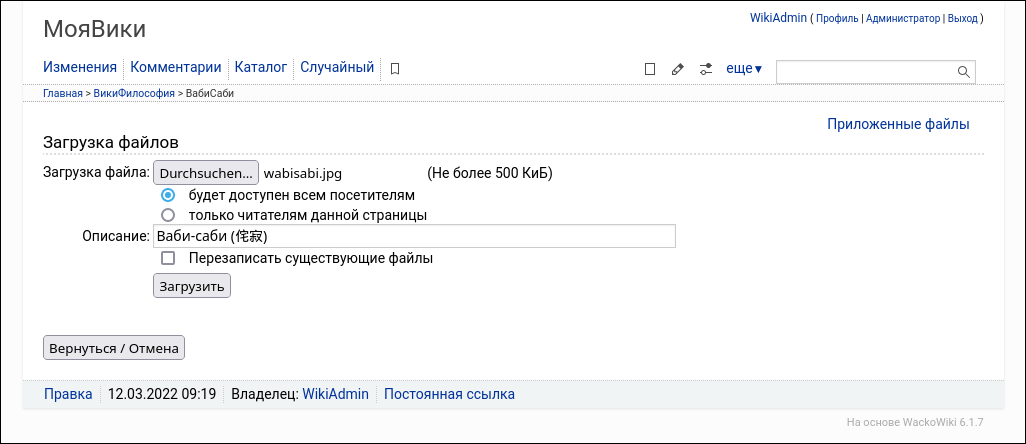Viewport: 1026px width, 444px height.
Task: Click into the Описание text field
Action: coord(414,236)
